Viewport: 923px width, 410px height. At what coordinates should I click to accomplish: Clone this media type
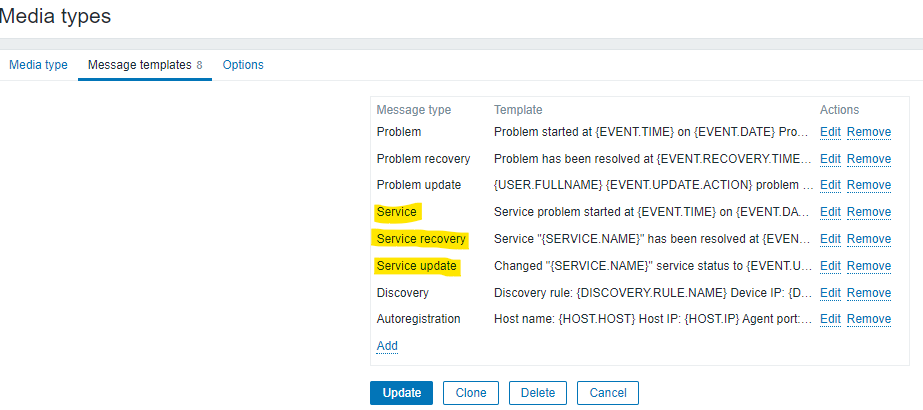471,393
